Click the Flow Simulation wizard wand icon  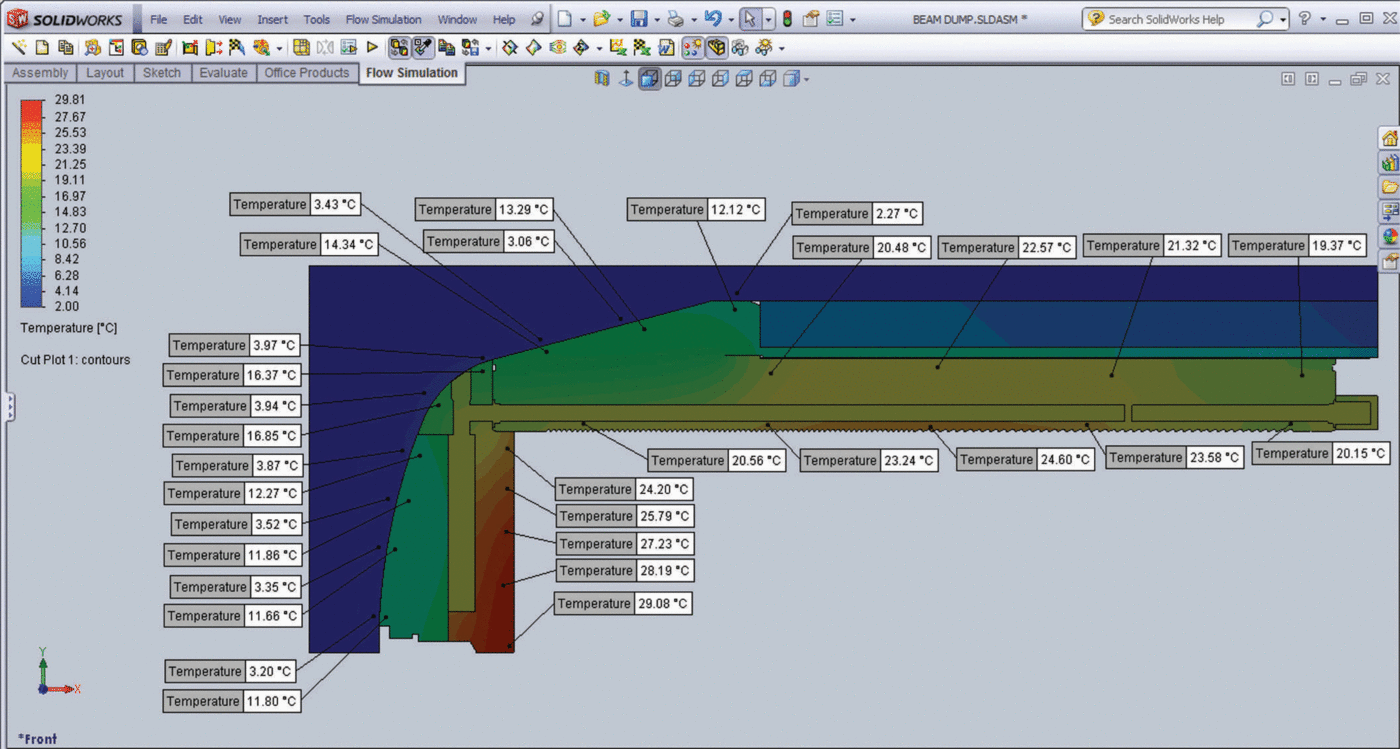point(18,47)
